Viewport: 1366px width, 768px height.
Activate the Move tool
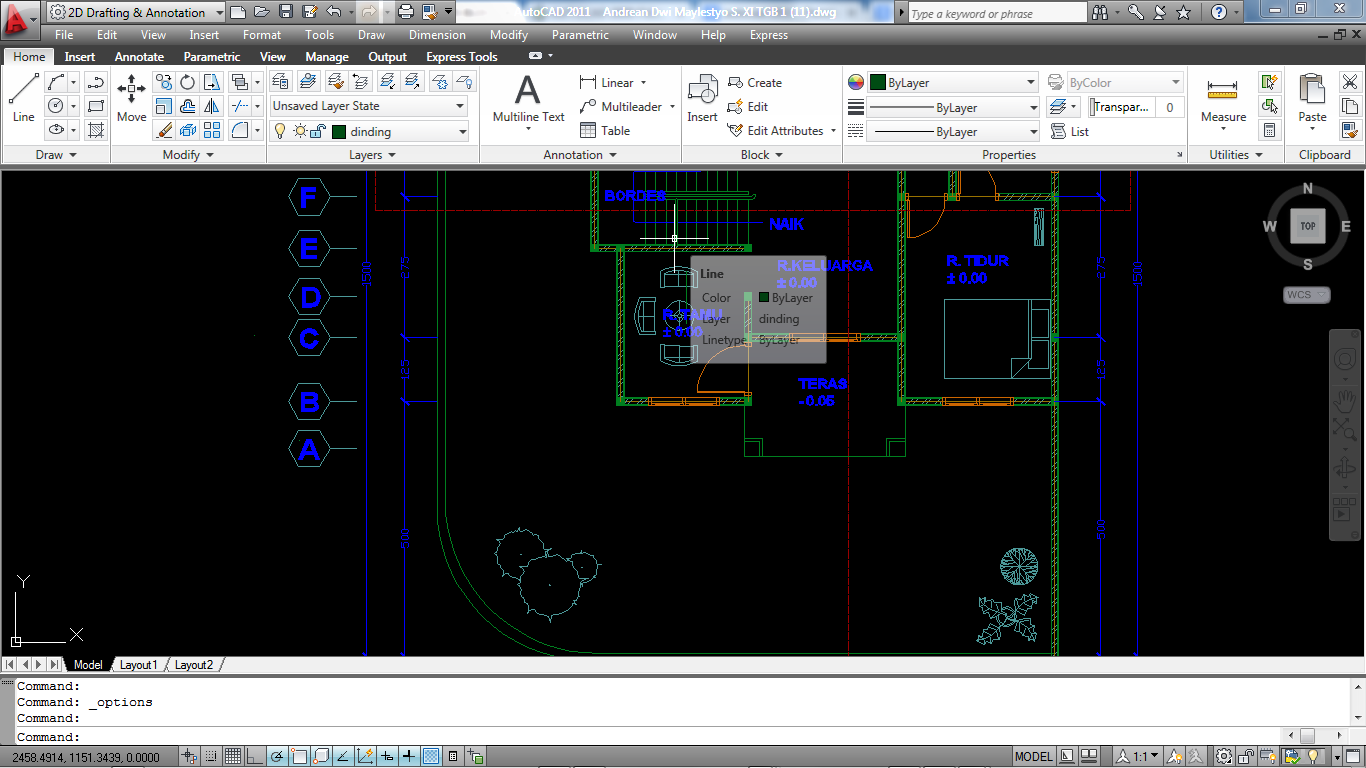click(131, 98)
